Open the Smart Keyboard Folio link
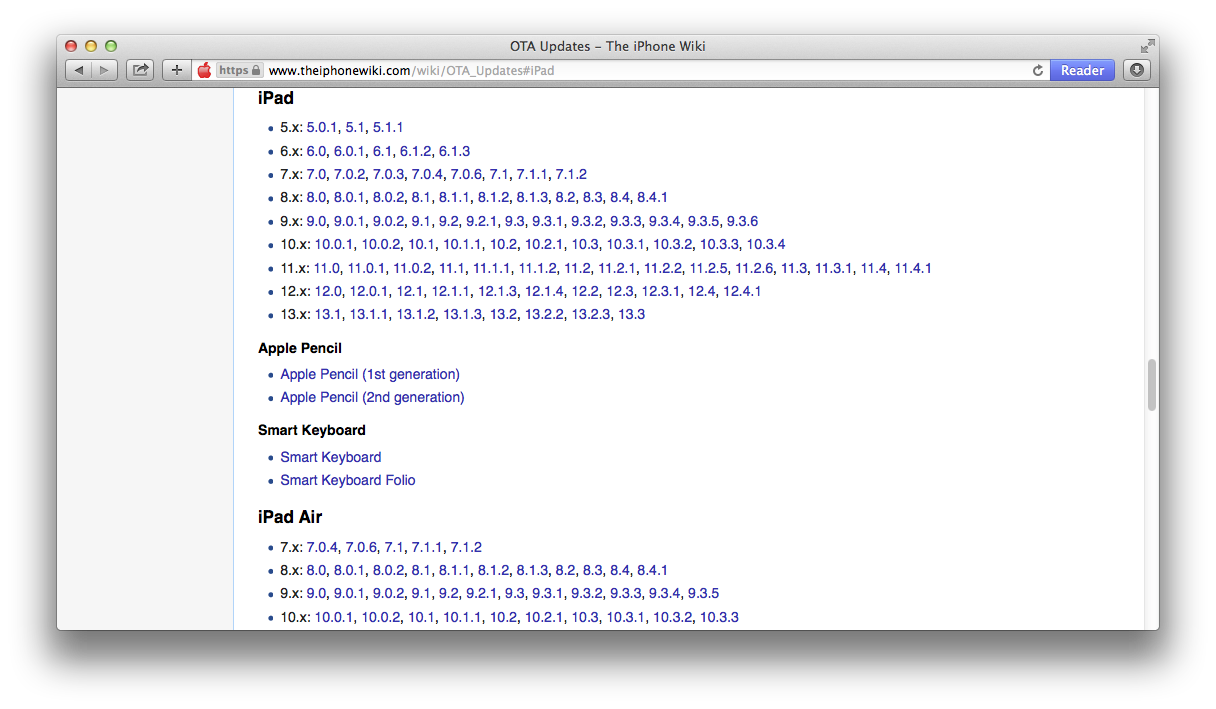The width and height of the screenshot is (1216, 709). tap(348, 480)
